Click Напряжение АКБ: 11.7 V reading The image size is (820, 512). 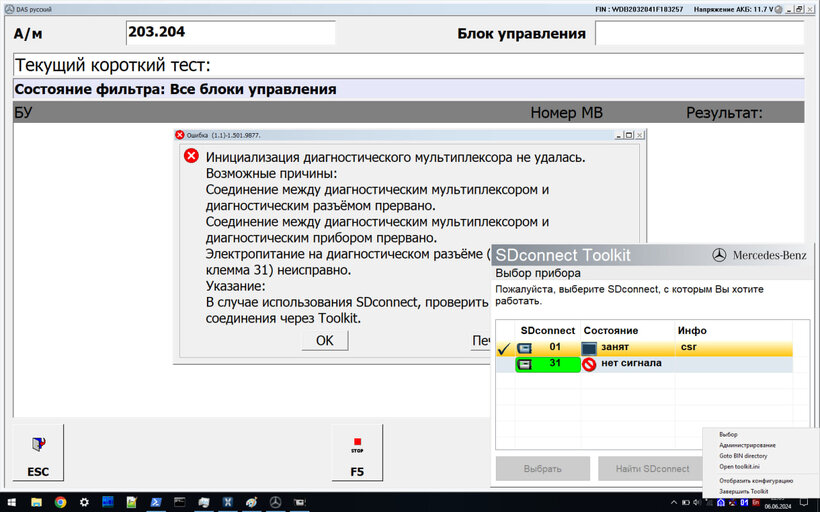[733, 9]
